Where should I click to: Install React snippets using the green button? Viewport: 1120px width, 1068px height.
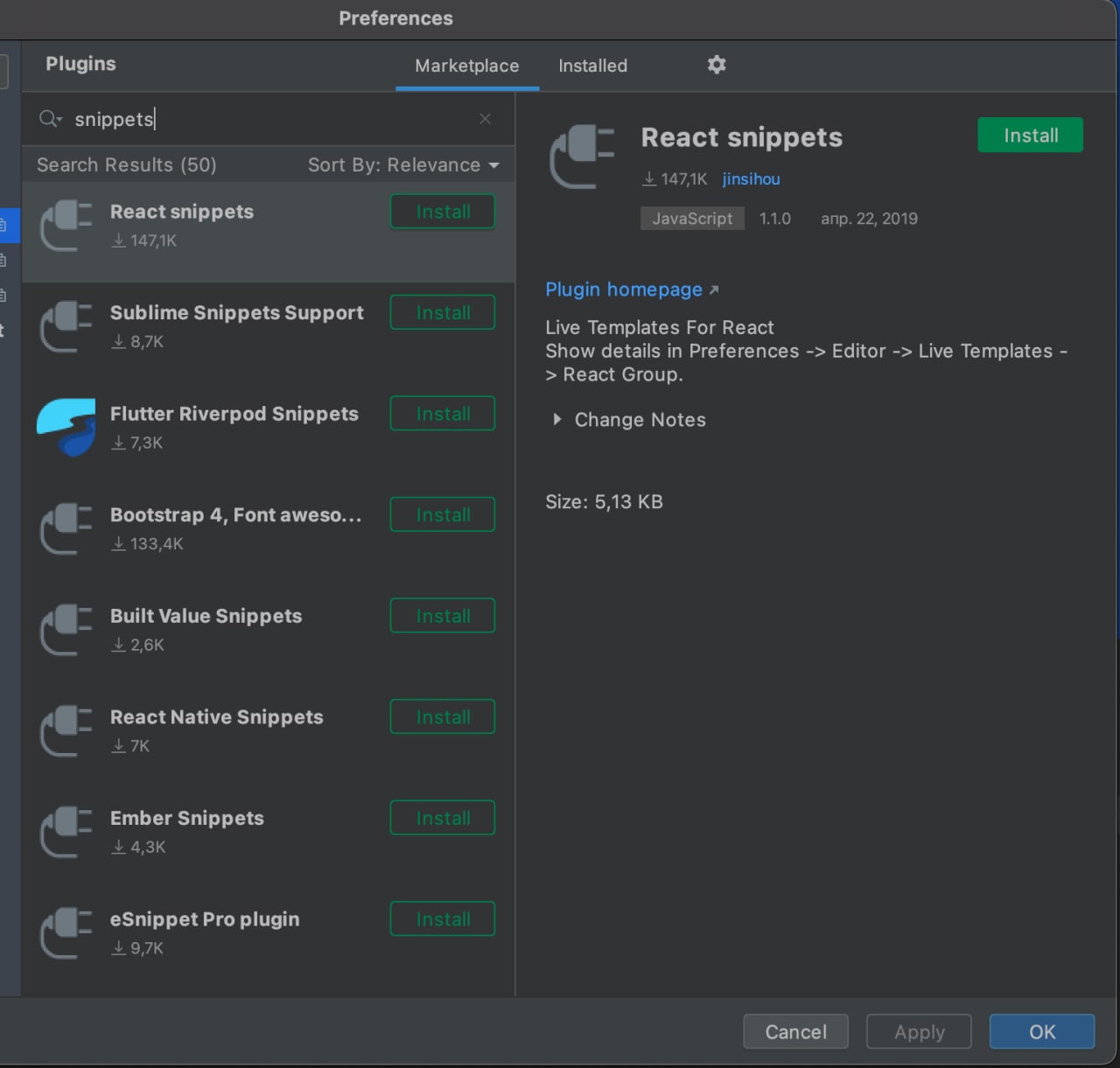[1030, 136]
